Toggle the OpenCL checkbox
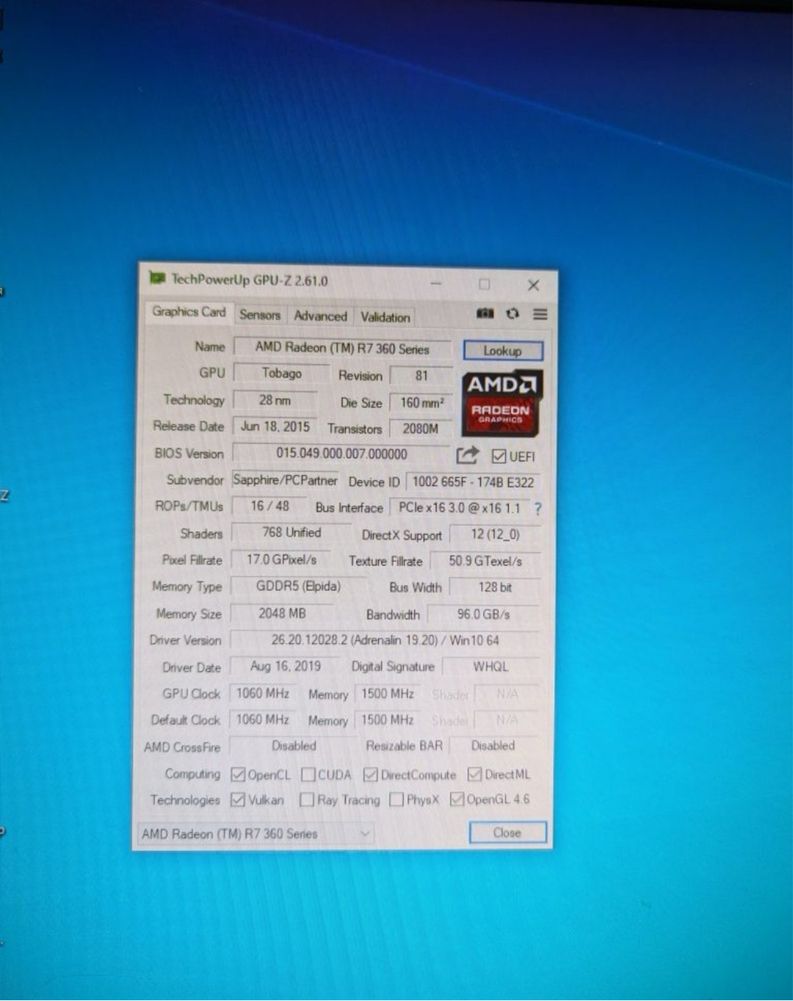 (x=238, y=774)
